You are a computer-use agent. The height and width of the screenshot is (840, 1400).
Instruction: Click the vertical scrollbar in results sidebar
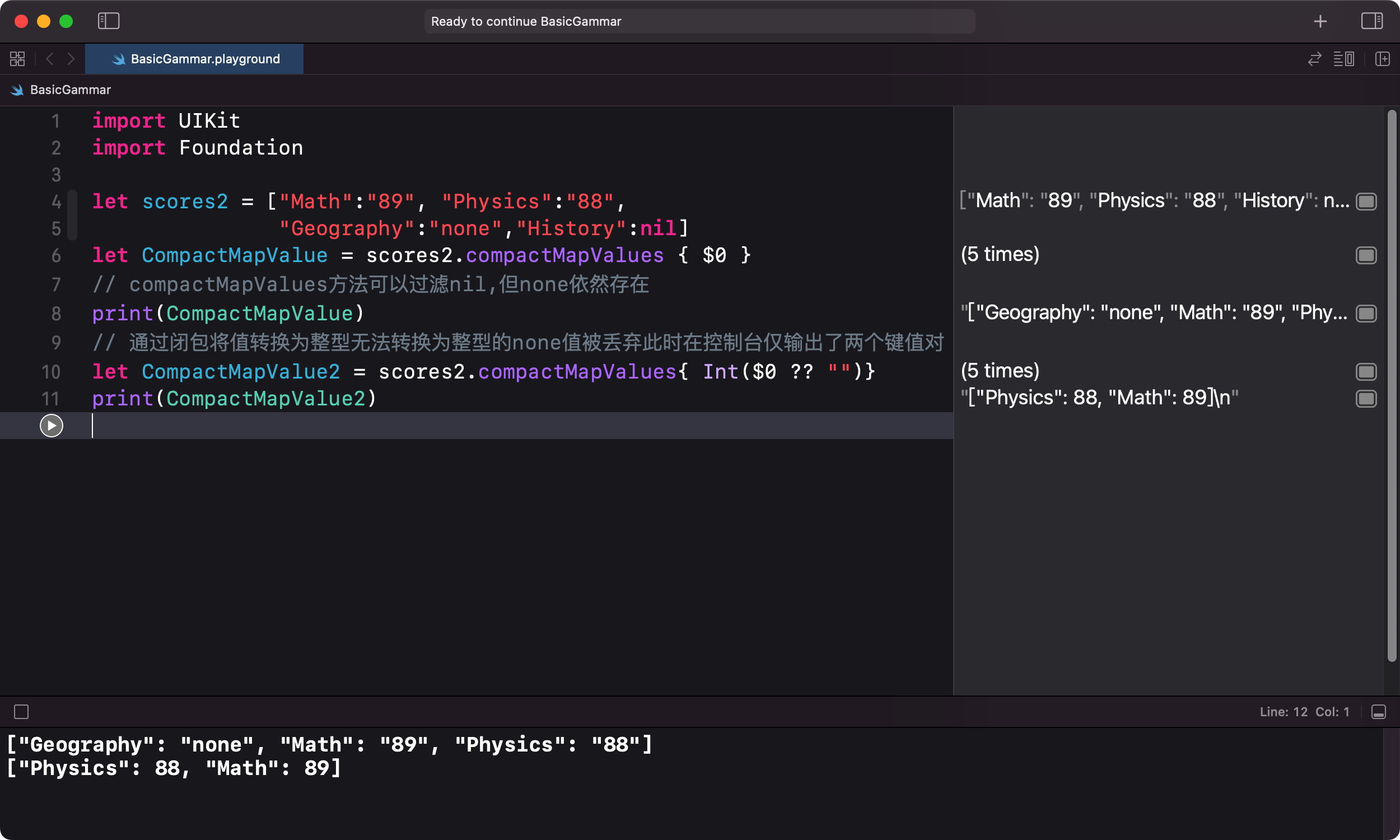(1392, 385)
